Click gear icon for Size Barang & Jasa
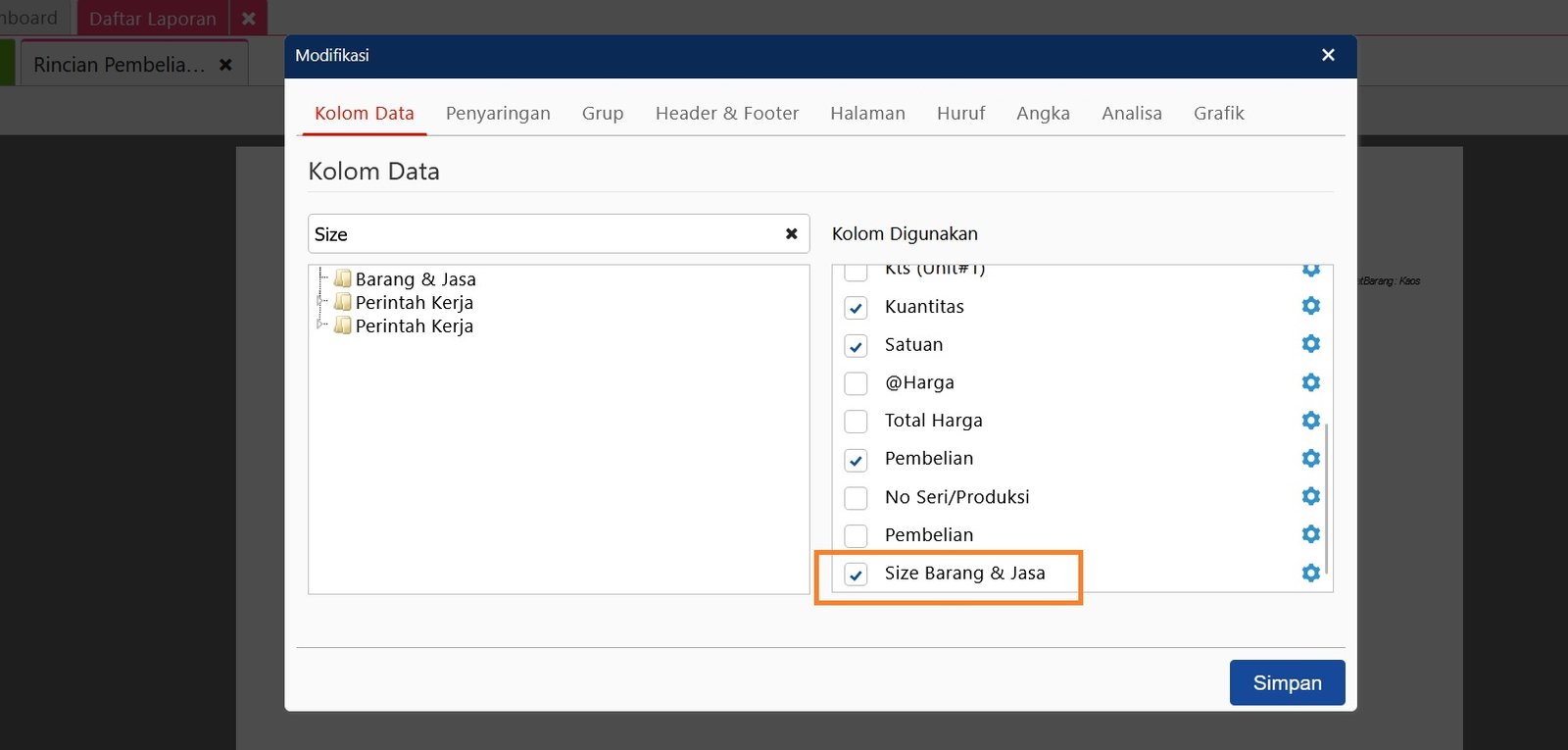This screenshot has height=750, width=1568. tap(1310, 573)
